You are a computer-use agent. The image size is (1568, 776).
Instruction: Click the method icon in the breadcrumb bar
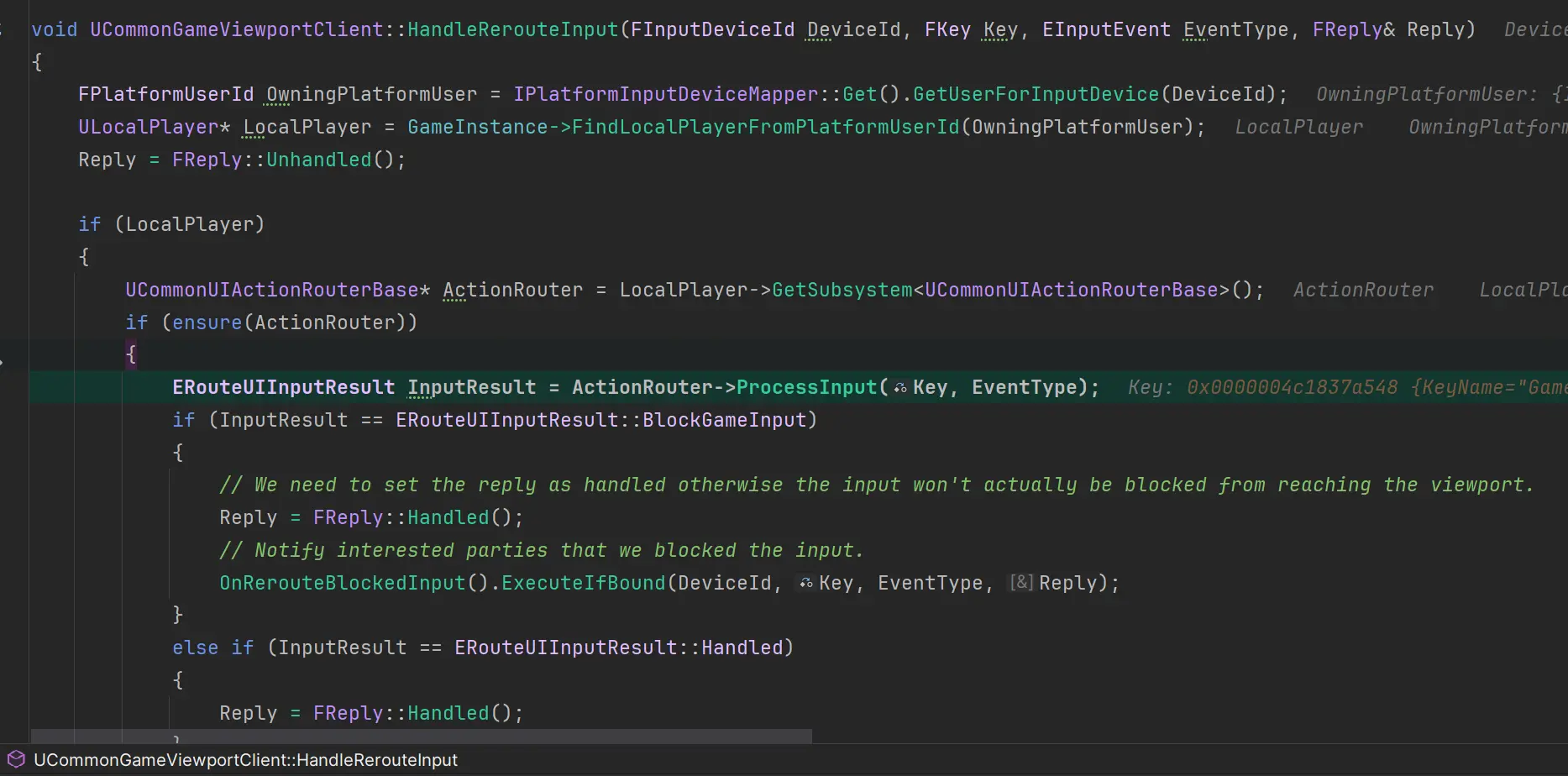(x=16, y=759)
